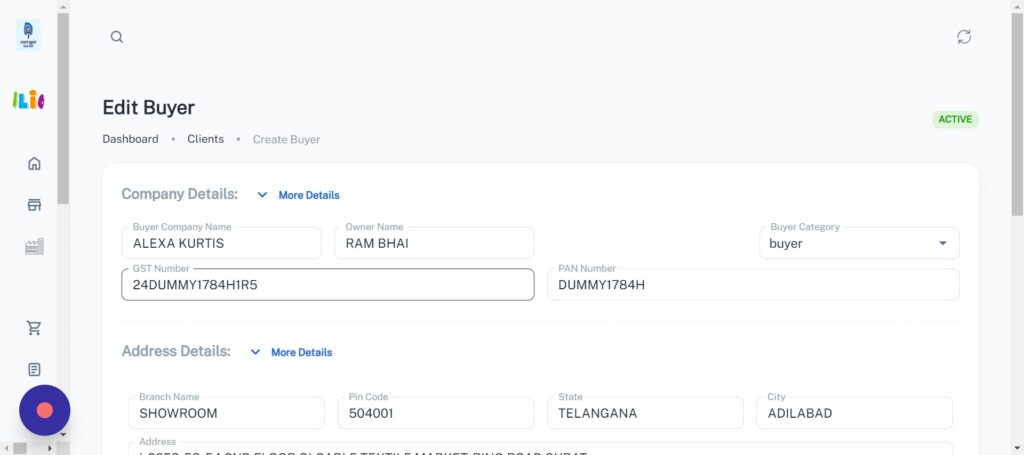
Task: Click the company logo at sidebar top
Action: tap(29, 36)
